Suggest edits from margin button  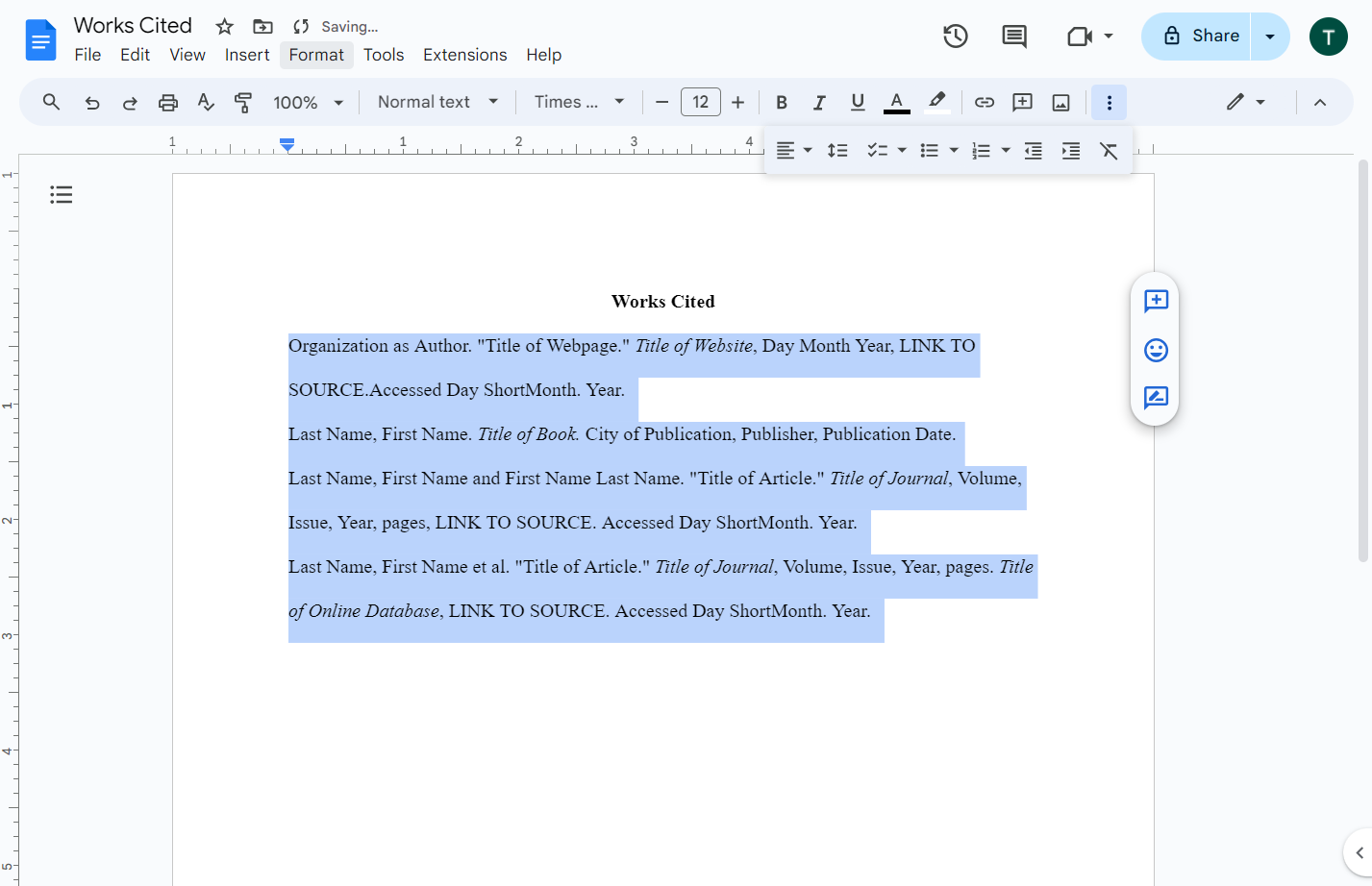(x=1156, y=398)
